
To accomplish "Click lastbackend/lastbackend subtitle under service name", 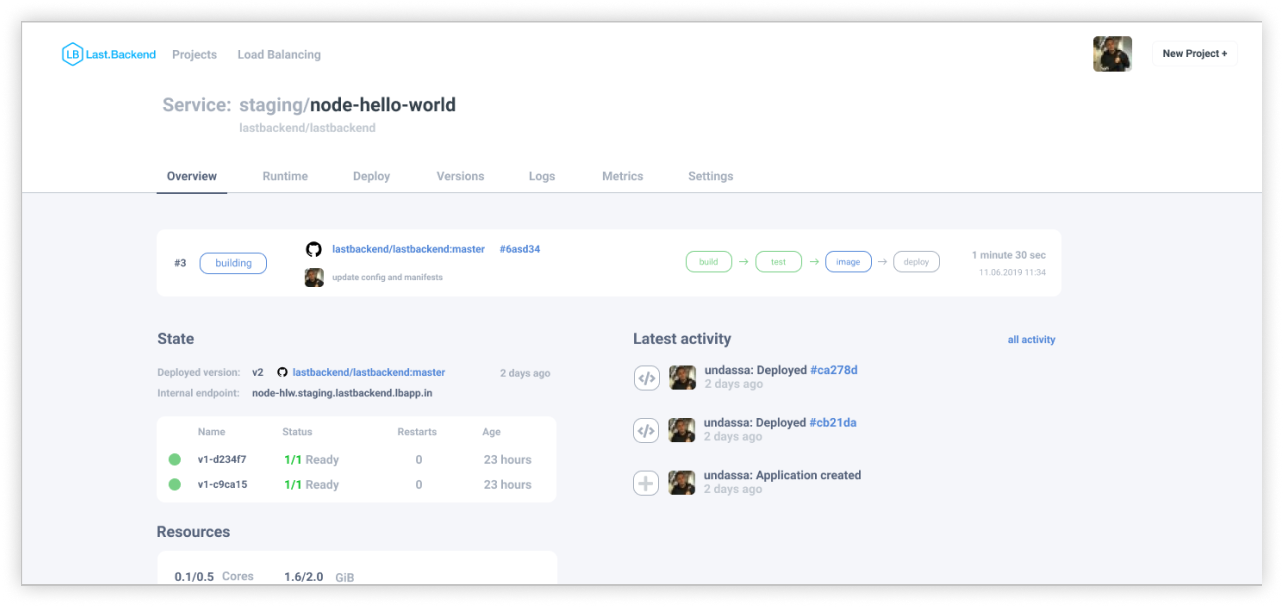I will [x=307, y=128].
